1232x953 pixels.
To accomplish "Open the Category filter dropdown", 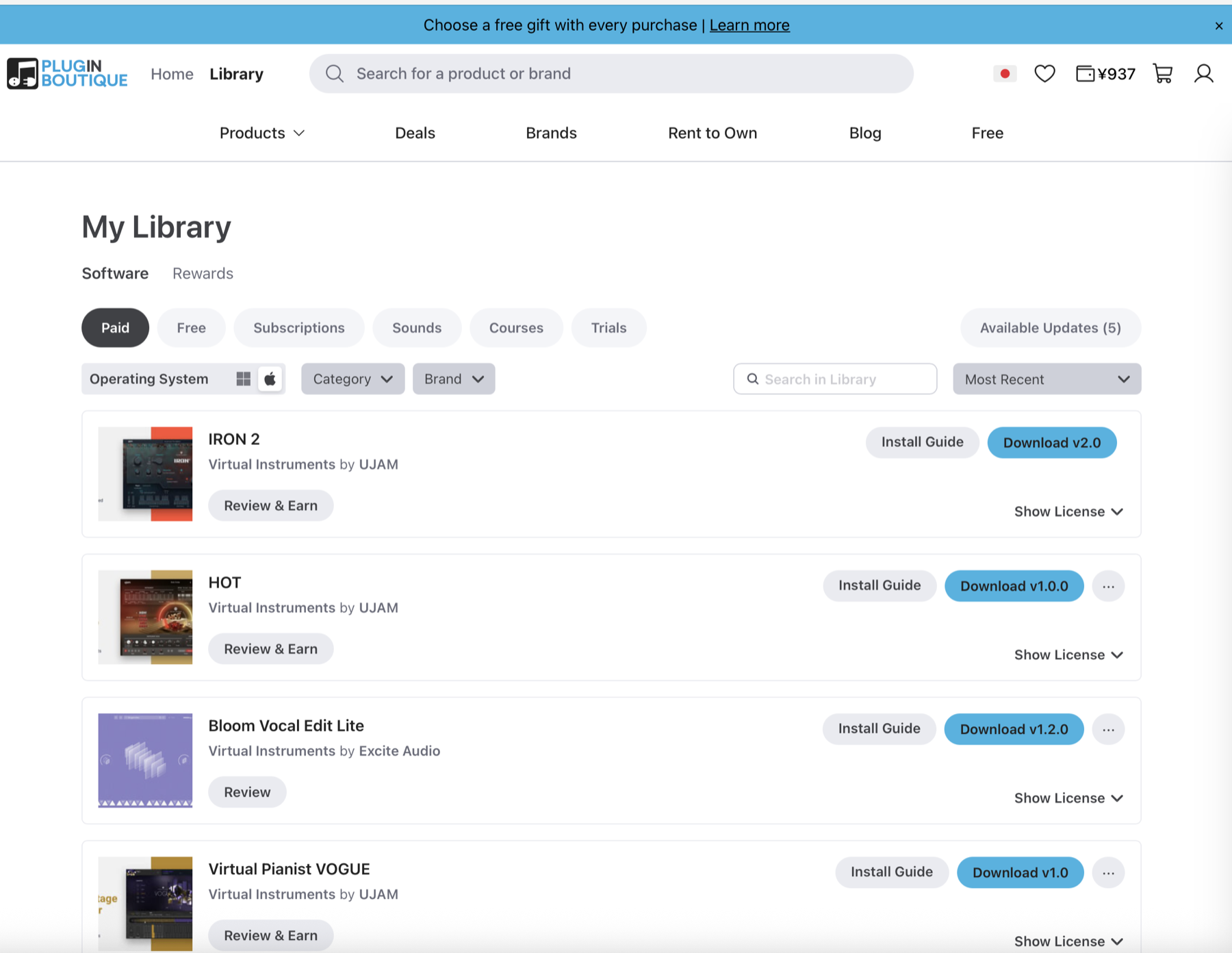I will point(353,379).
